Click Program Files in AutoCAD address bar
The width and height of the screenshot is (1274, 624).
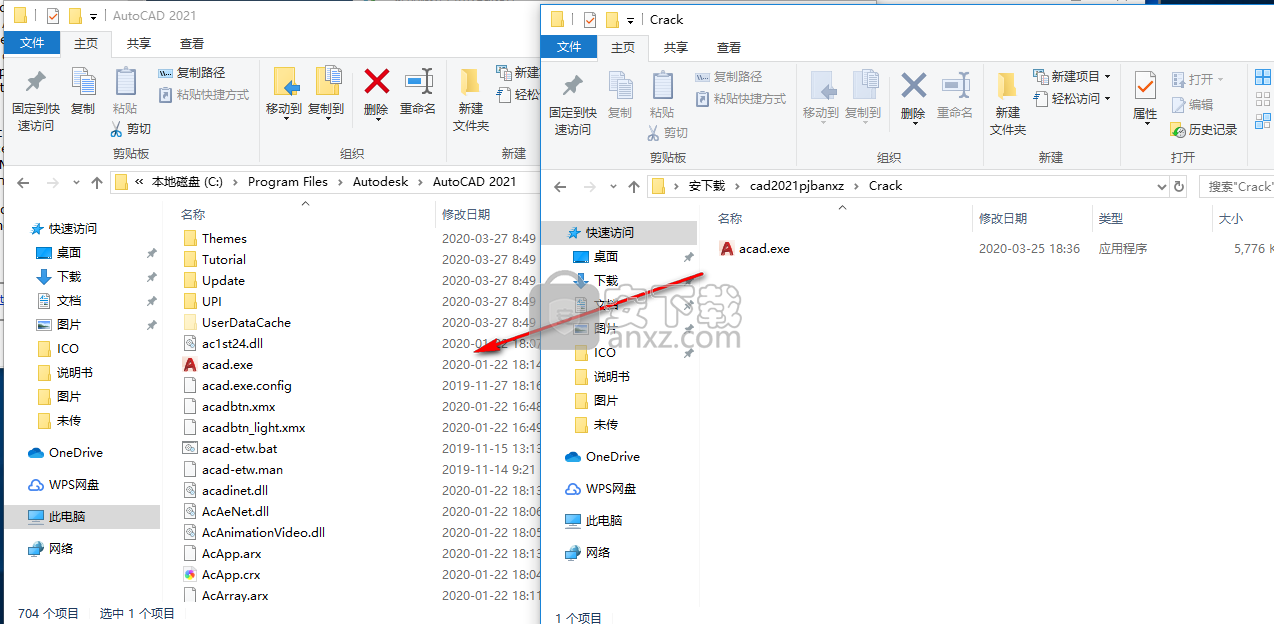click(288, 182)
